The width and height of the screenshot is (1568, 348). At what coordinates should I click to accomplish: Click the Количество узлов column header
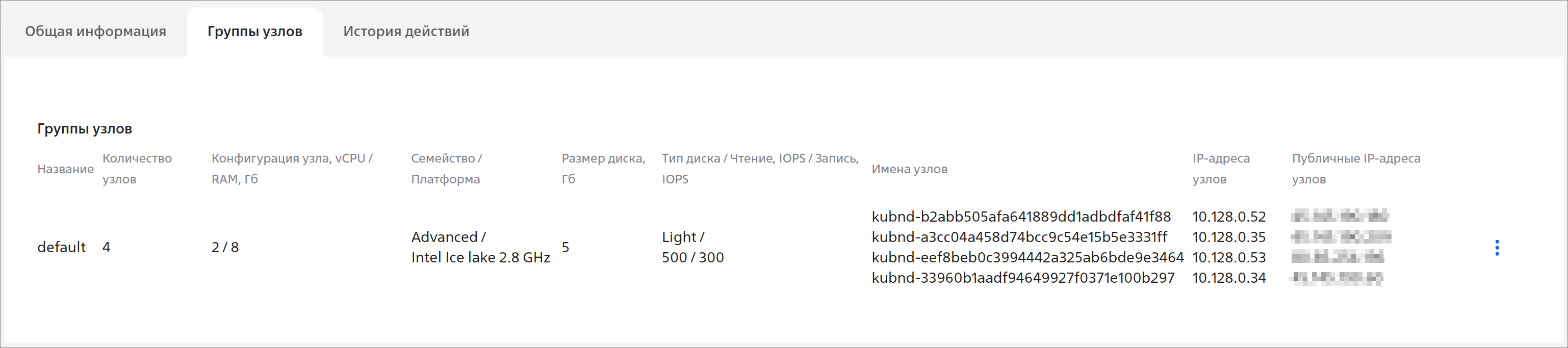click(137, 169)
